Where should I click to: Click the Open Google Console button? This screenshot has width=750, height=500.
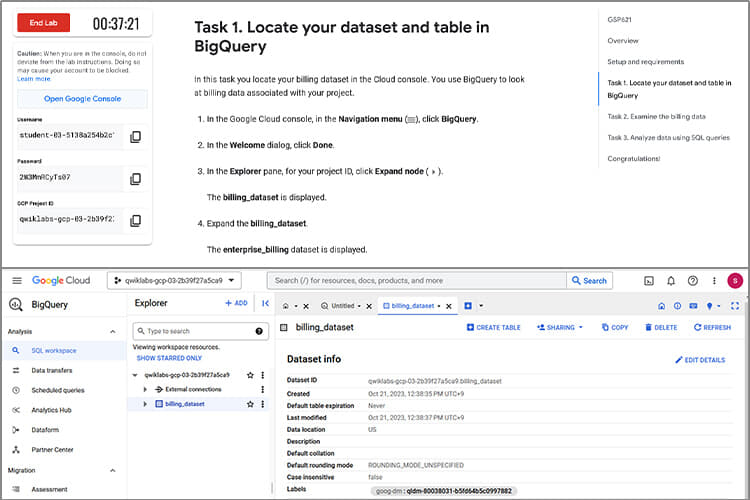click(82, 99)
